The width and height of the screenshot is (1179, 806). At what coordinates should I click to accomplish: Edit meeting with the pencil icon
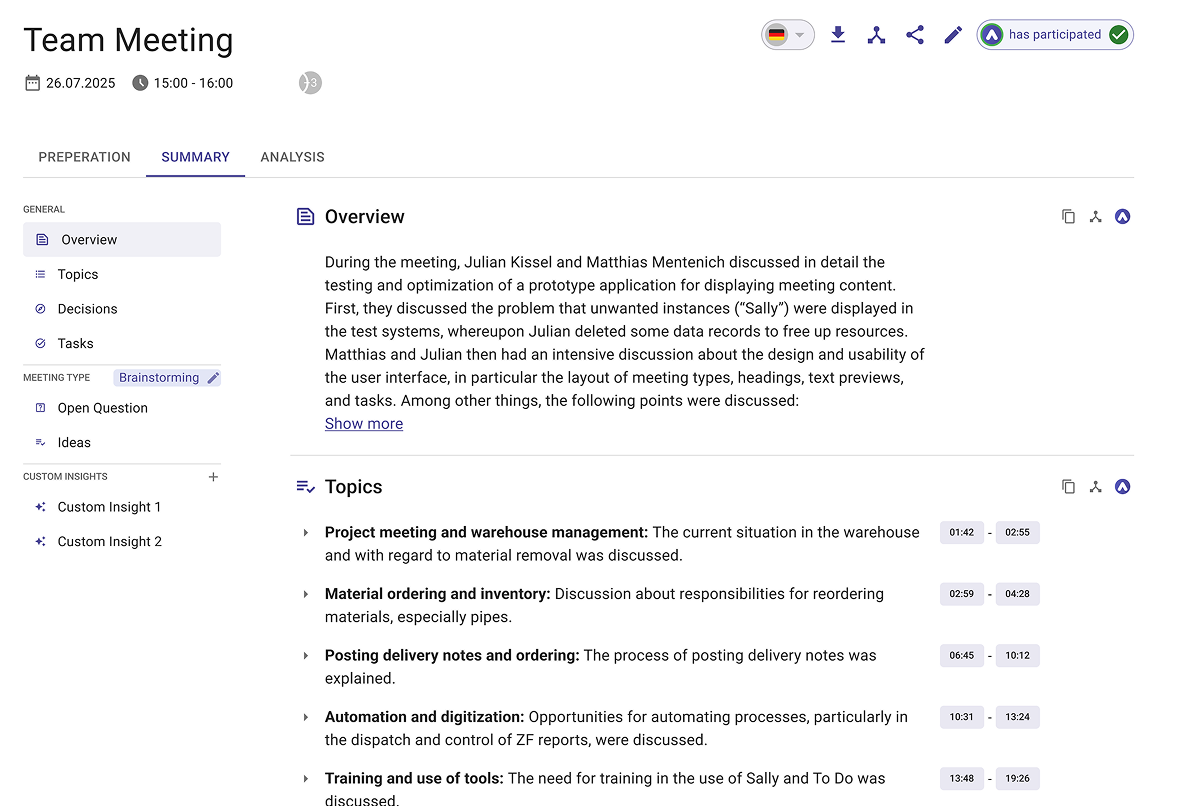(953, 35)
